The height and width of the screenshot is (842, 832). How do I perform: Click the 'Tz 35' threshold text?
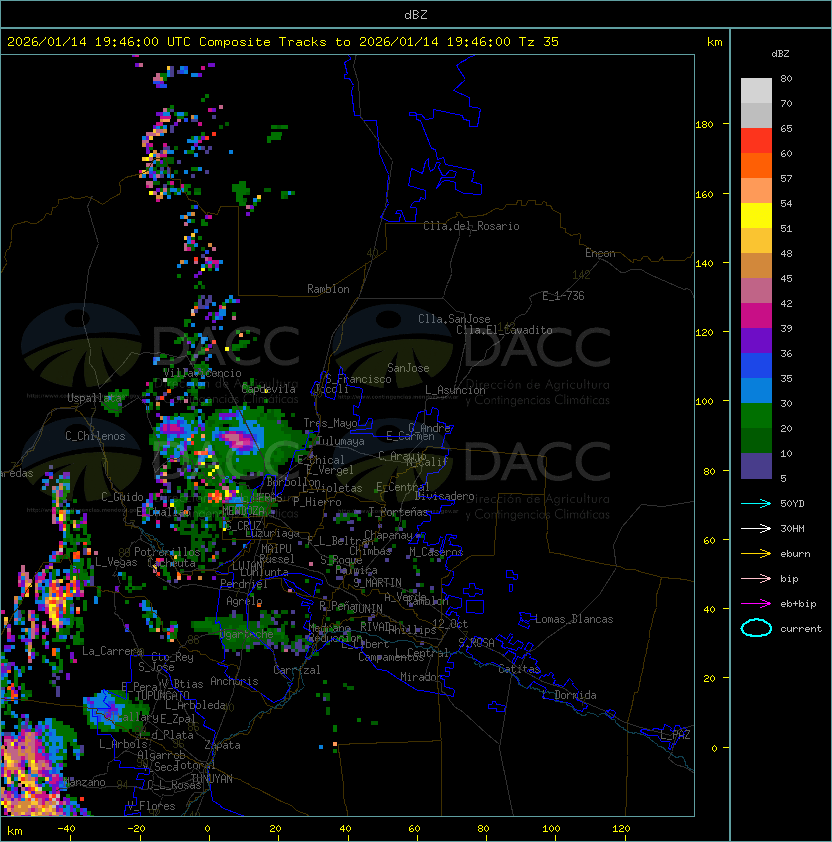pos(539,42)
